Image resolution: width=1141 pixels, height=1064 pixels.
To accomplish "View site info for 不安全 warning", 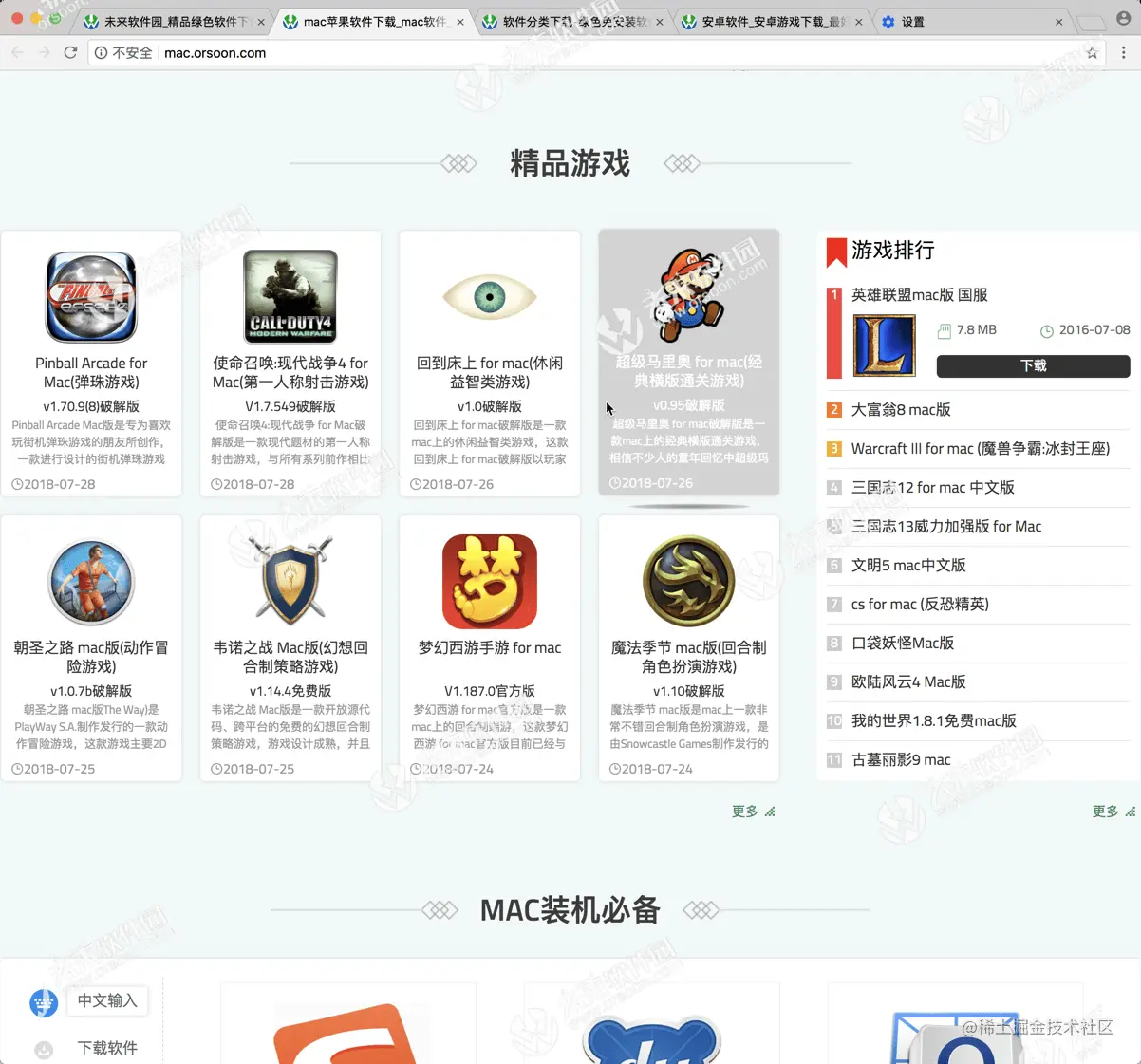I will [x=123, y=53].
